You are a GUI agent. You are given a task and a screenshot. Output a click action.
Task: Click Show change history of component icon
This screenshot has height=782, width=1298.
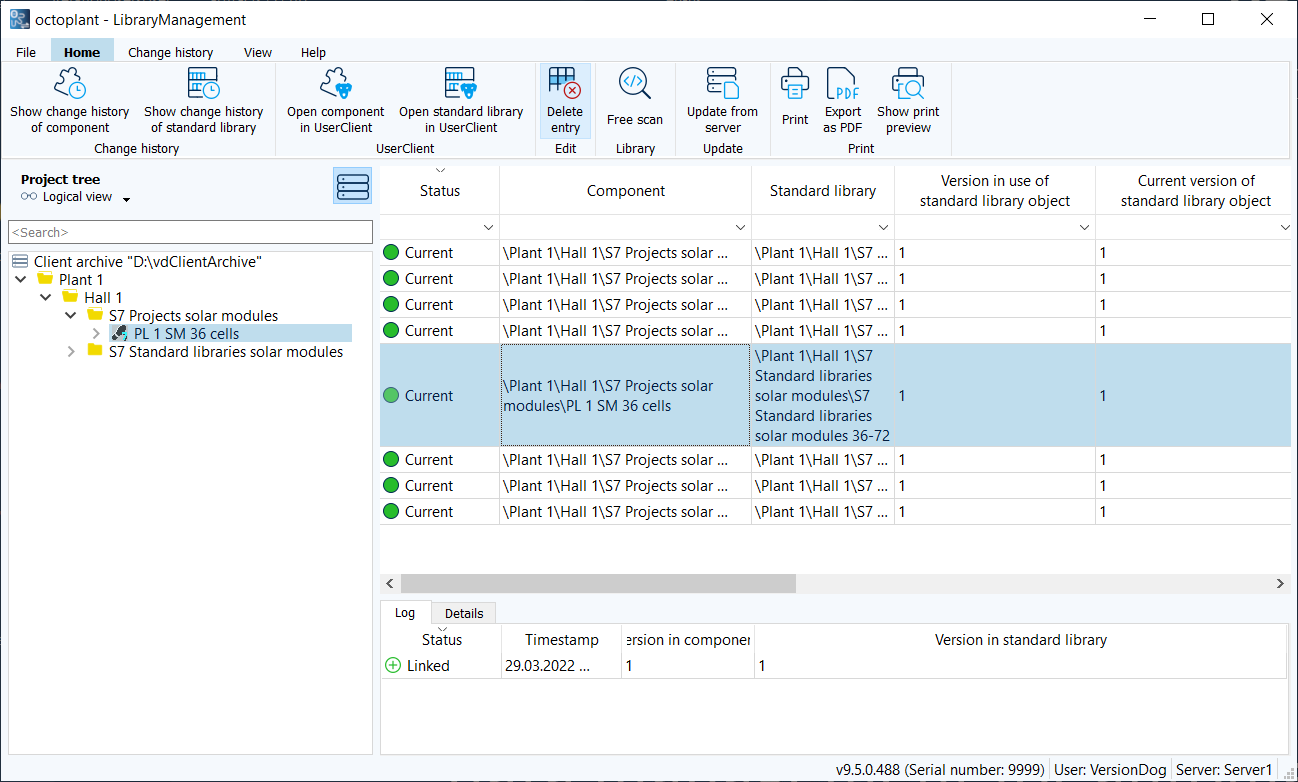click(69, 84)
